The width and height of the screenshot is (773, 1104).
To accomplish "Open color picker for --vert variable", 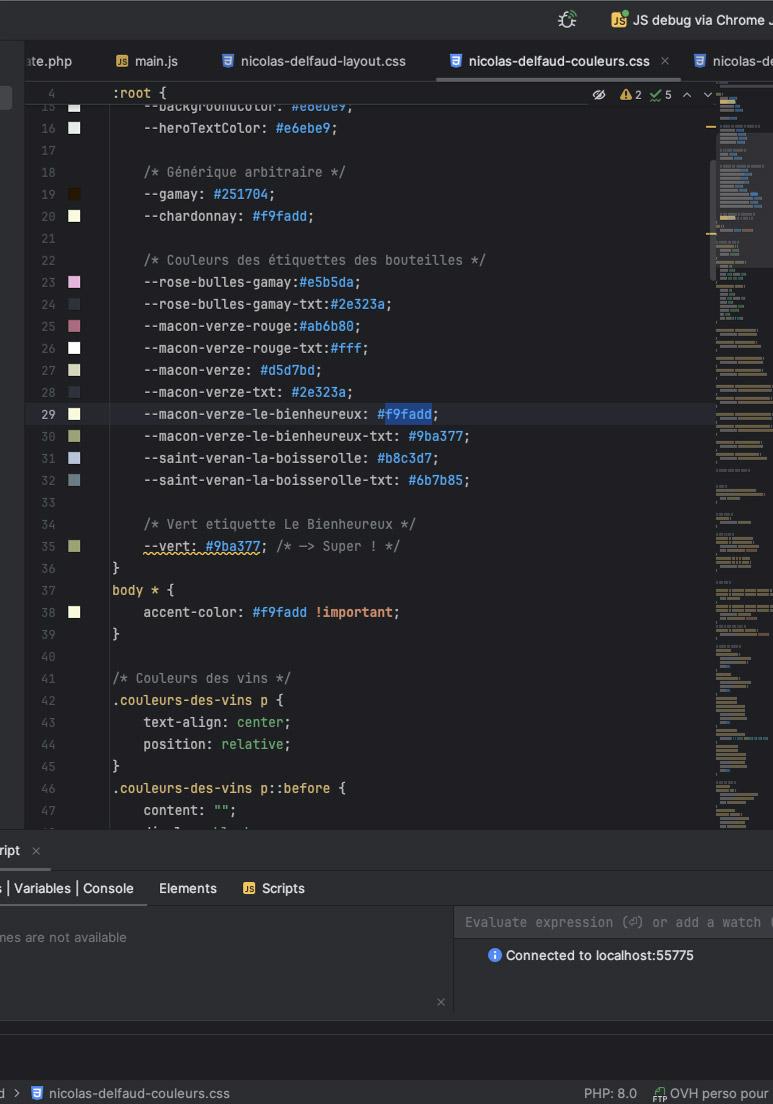I will click(74, 546).
